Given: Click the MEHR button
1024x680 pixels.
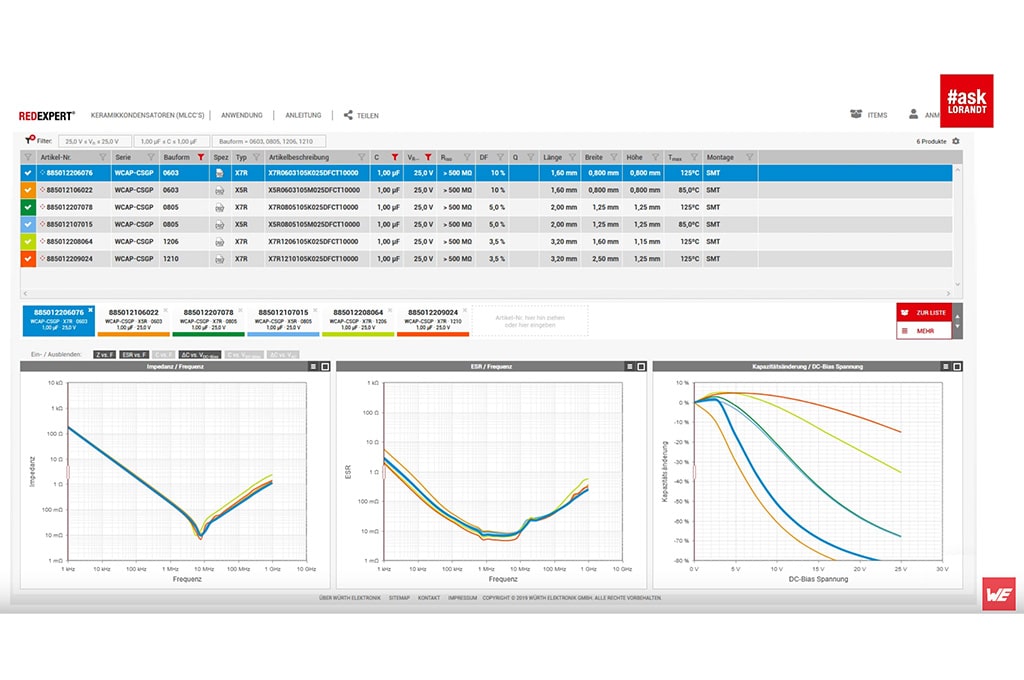Looking at the screenshot, I should [x=924, y=331].
